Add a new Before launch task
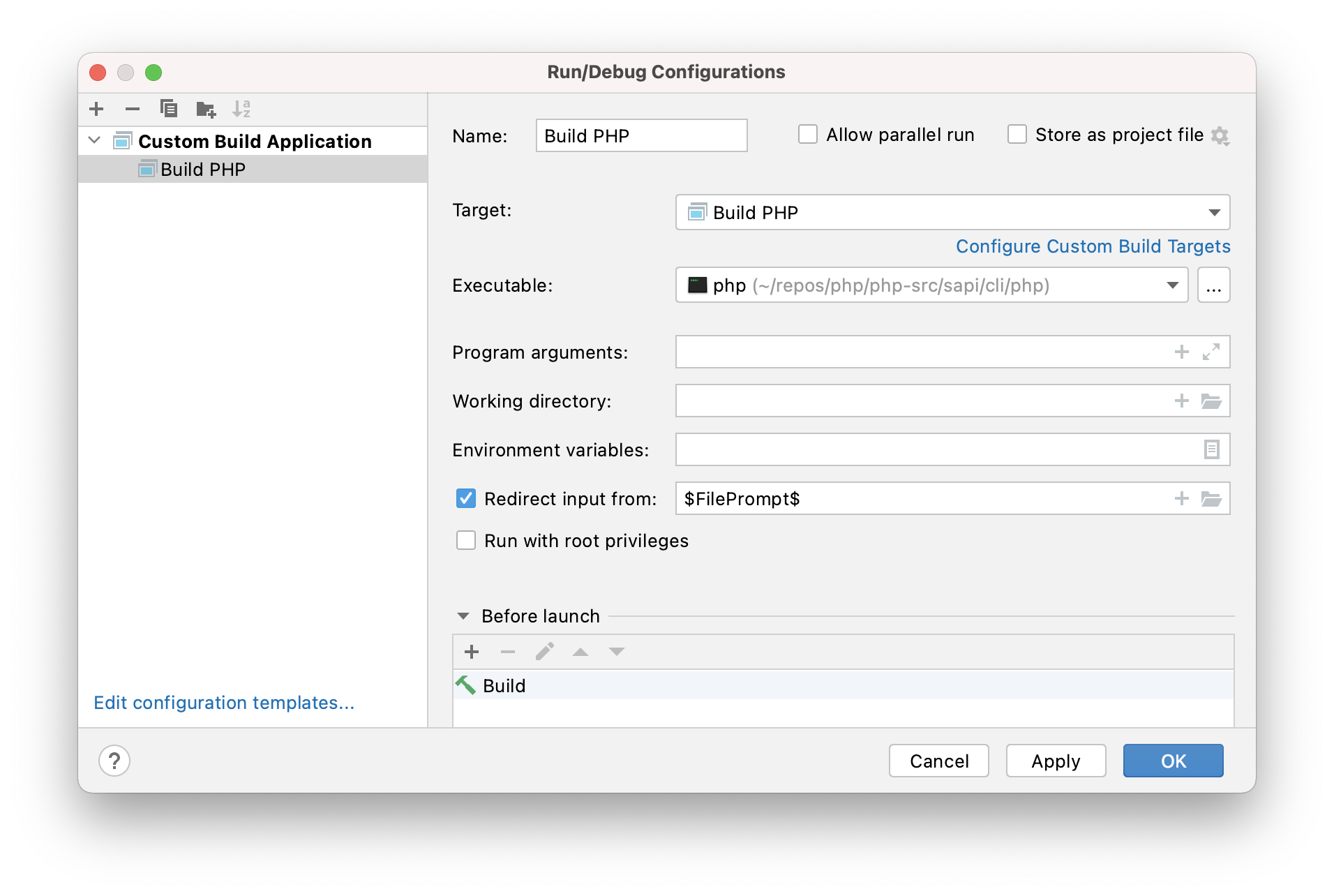Image resolution: width=1334 pixels, height=896 pixels. coord(472,652)
